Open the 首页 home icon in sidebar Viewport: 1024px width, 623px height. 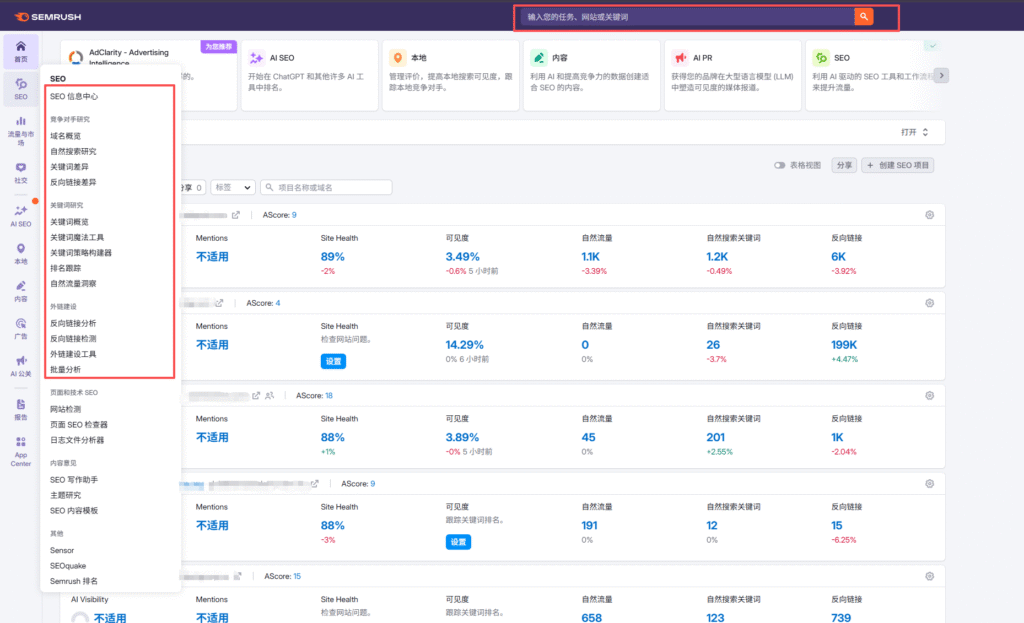coord(21,50)
